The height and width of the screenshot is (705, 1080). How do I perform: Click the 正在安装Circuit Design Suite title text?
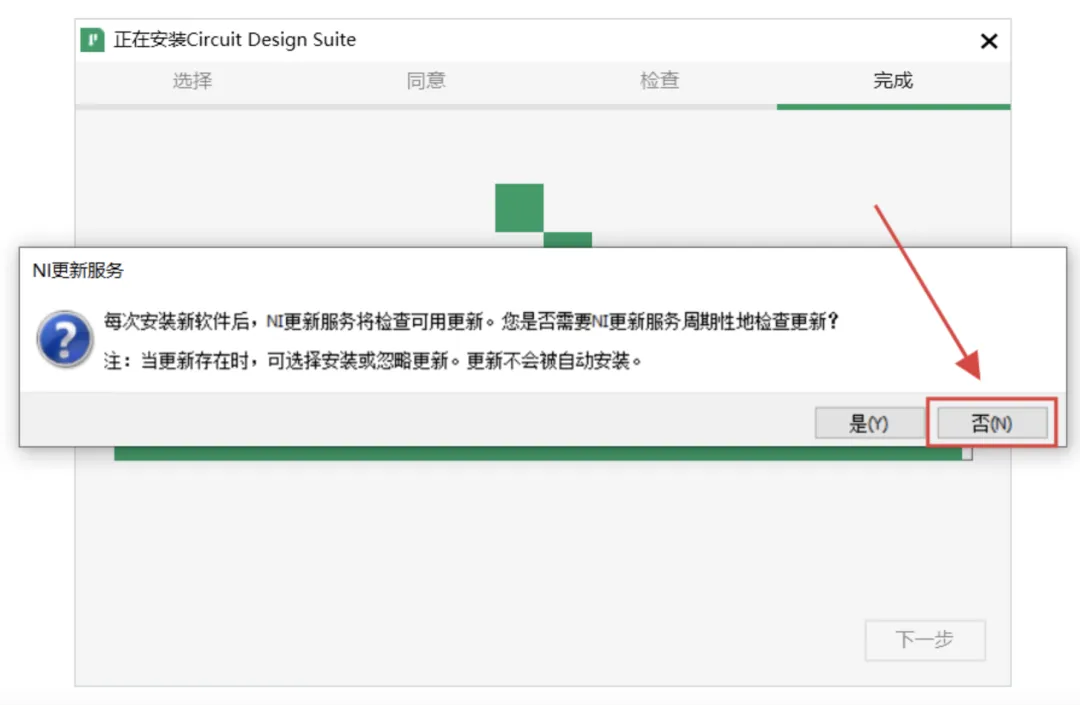(x=235, y=40)
